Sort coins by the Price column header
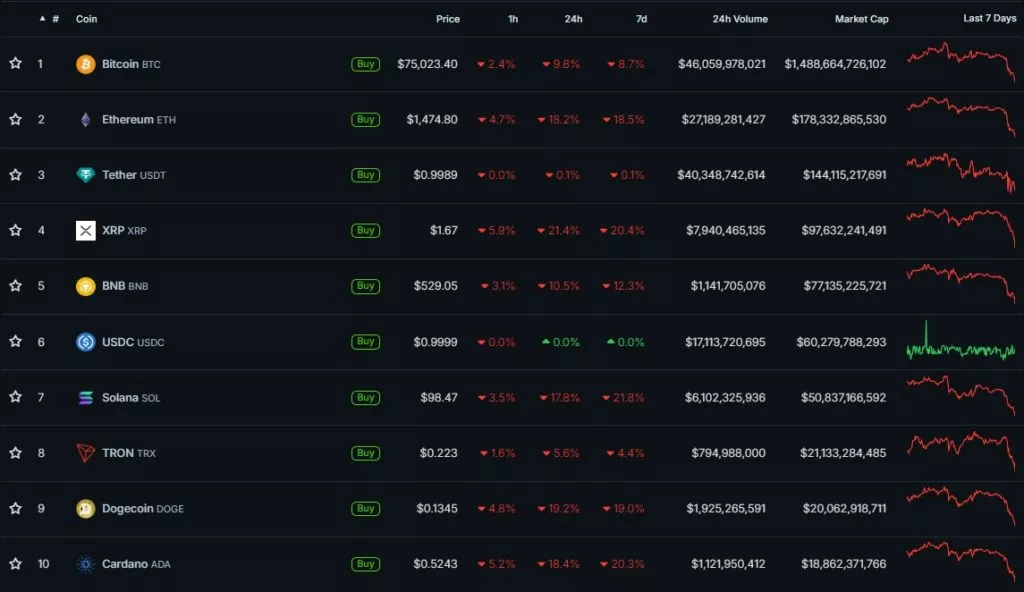 click(448, 19)
